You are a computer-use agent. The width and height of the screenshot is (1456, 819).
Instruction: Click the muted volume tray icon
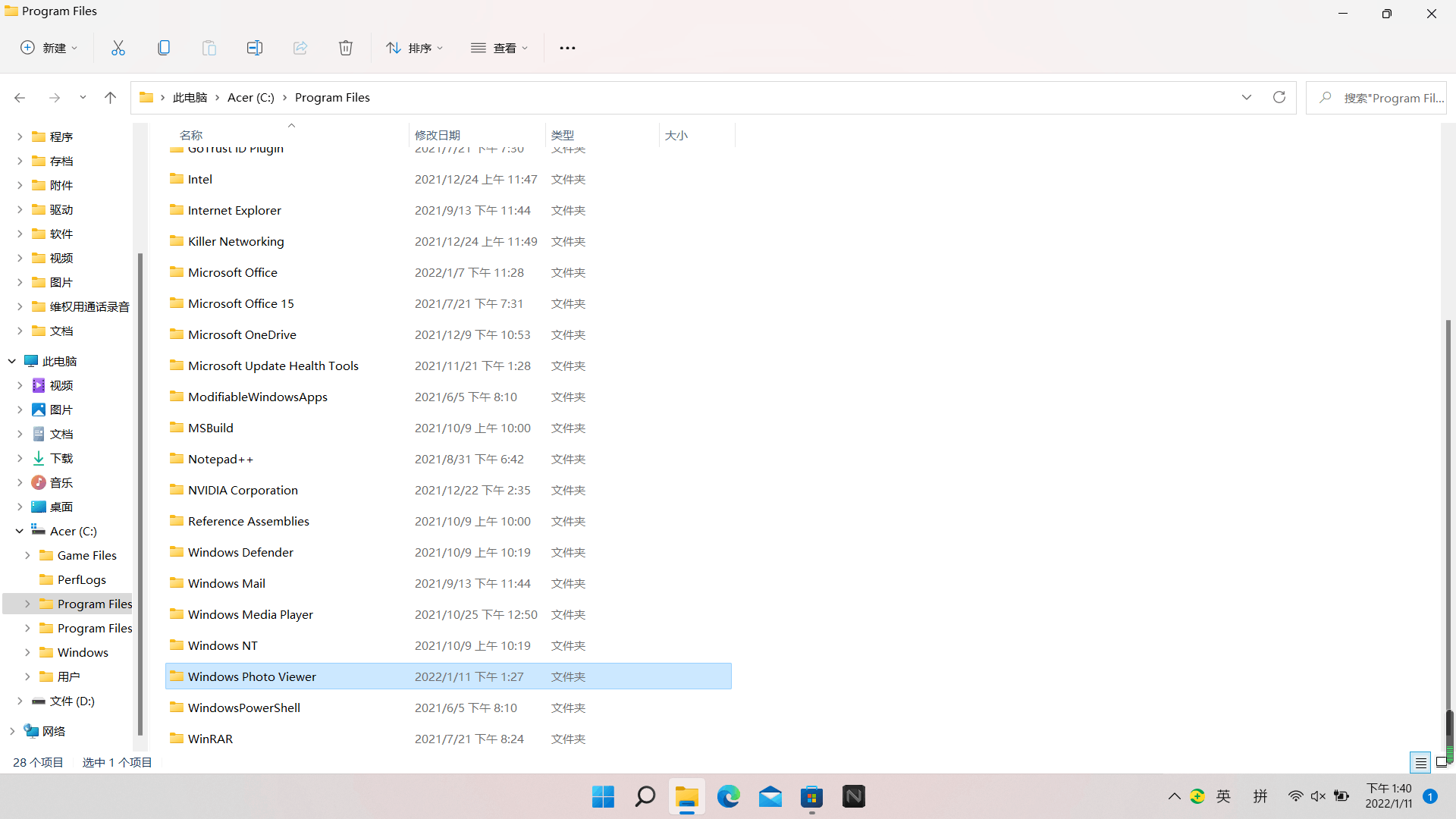(1319, 796)
